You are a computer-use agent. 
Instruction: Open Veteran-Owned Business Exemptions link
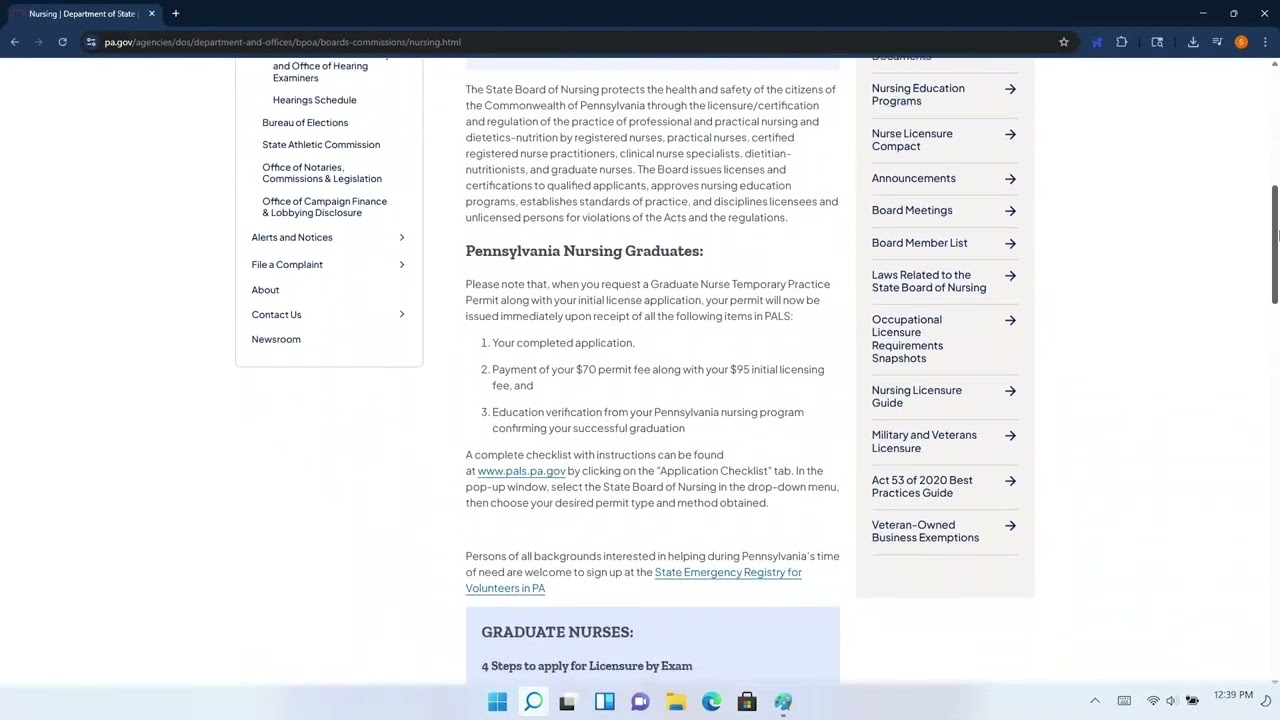(925, 531)
